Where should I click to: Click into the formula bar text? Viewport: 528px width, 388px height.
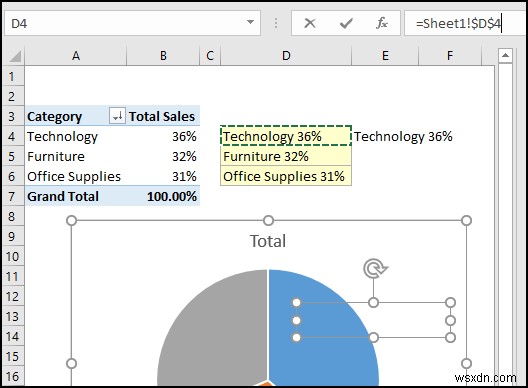tap(465, 23)
